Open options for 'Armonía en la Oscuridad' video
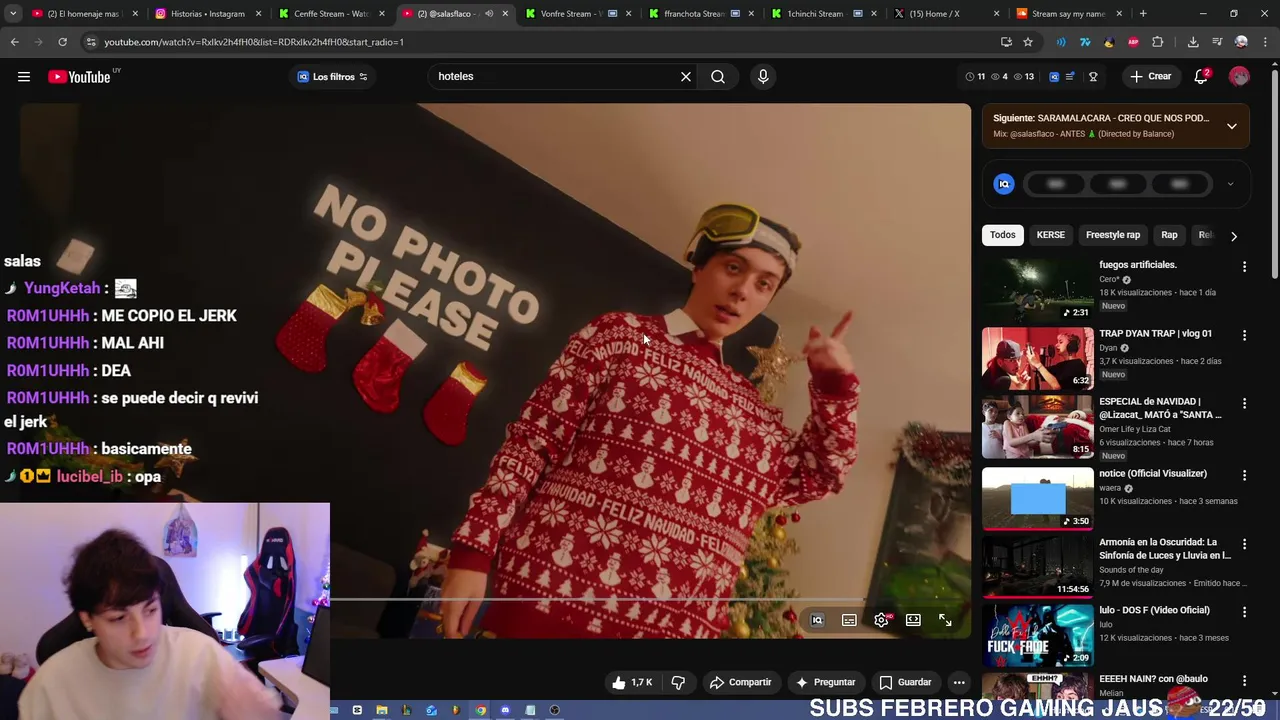Screen dimensions: 1280x720 tap(1244, 544)
